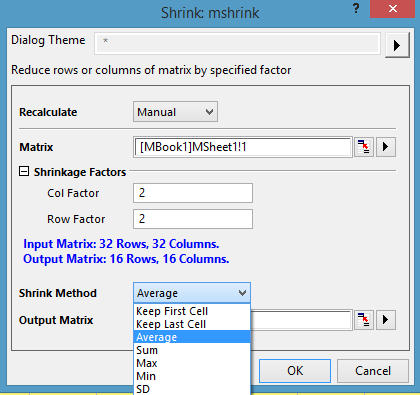The image size is (420, 395).
Task: Click the OK button
Action: click(x=295, y=371)
